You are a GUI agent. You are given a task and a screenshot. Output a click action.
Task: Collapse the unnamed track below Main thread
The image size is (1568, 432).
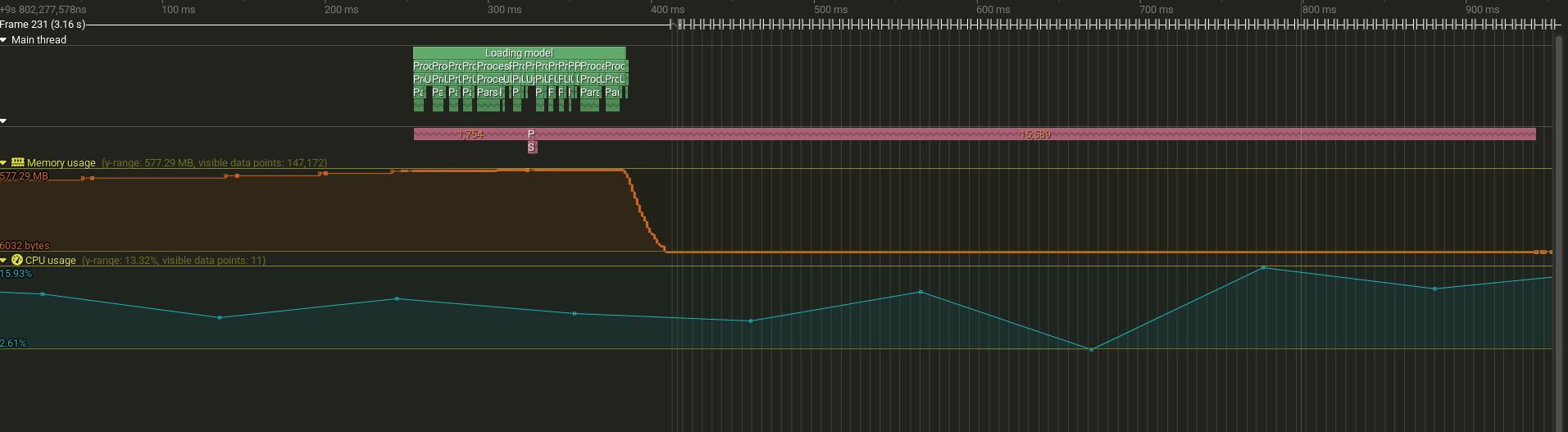4,121
